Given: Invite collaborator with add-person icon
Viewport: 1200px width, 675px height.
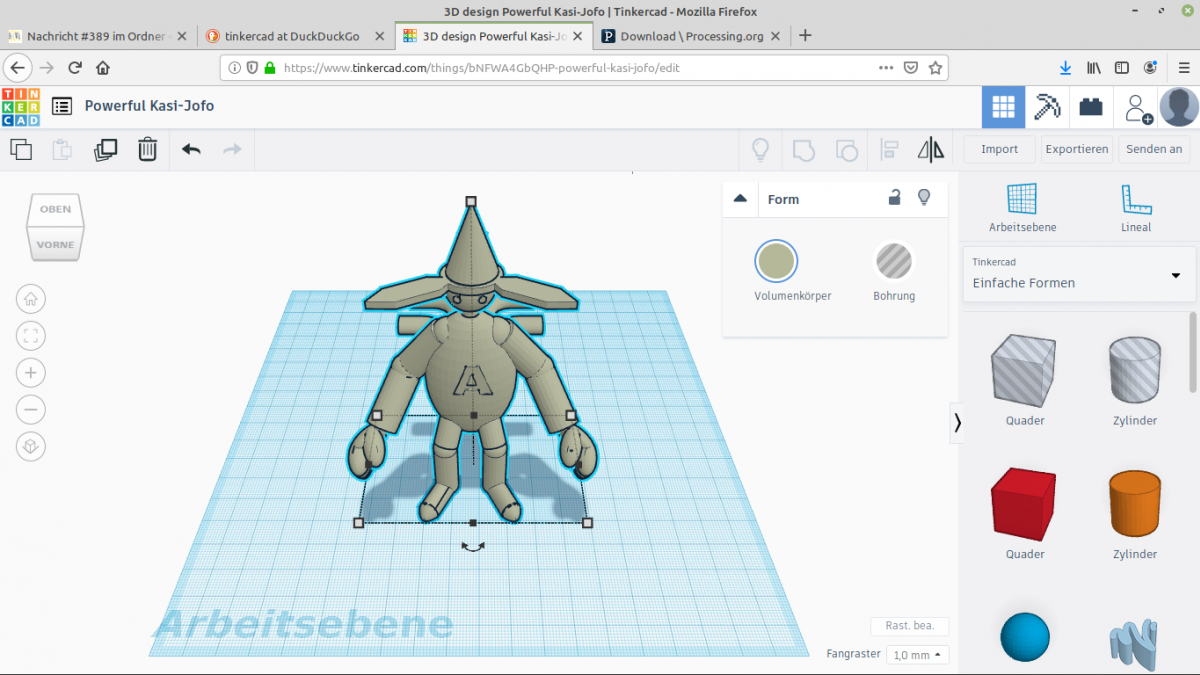Looking at the screenshot, I should 1138,107.
